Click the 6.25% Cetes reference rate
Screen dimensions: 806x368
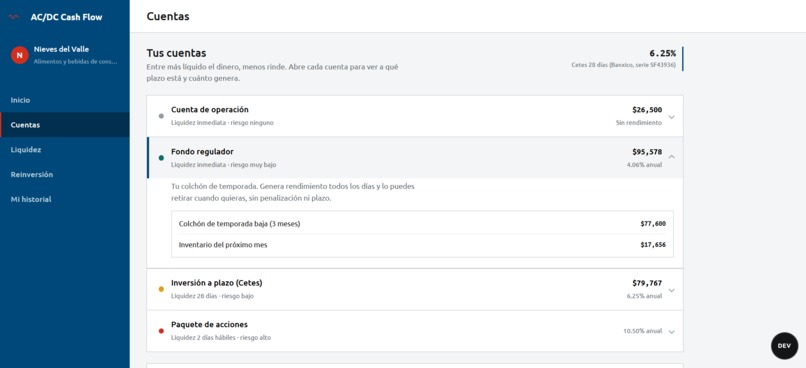pyautogui.click(x=663, y=53)
